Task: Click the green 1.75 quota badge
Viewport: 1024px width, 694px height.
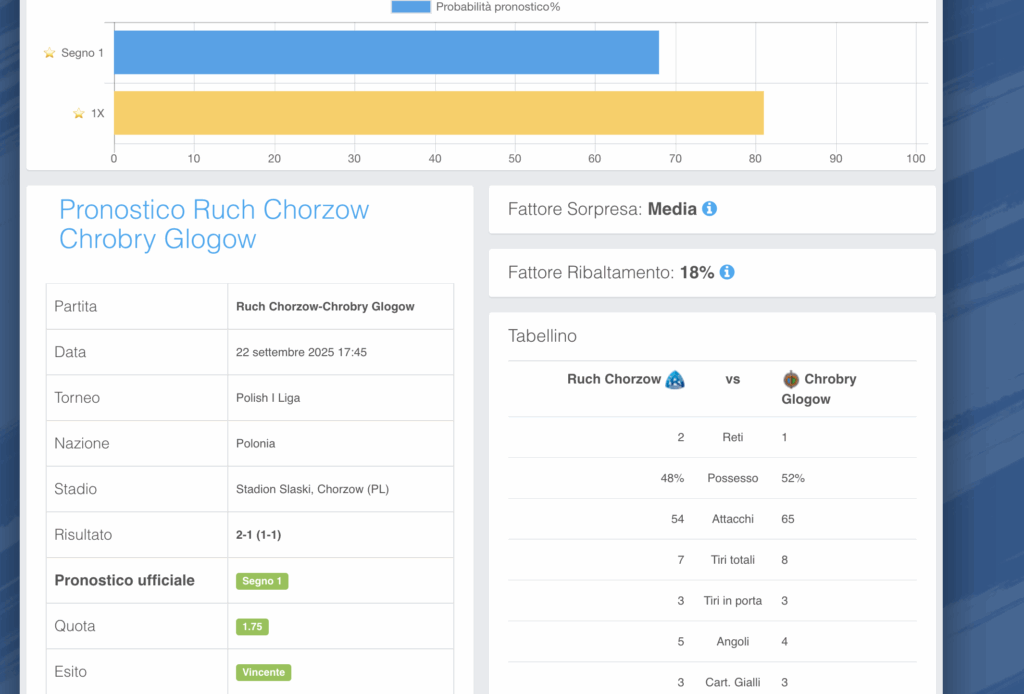Action: click(x=252, y=627)
